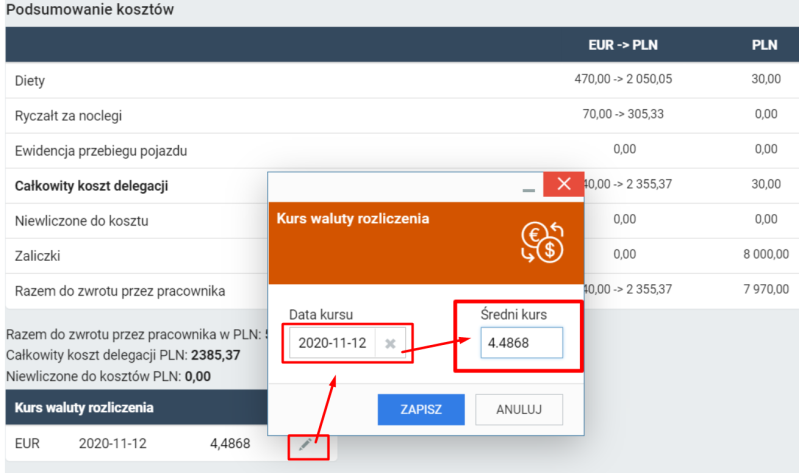Clear the date with the x icon

pyautogui.click(x=390, y=344)
